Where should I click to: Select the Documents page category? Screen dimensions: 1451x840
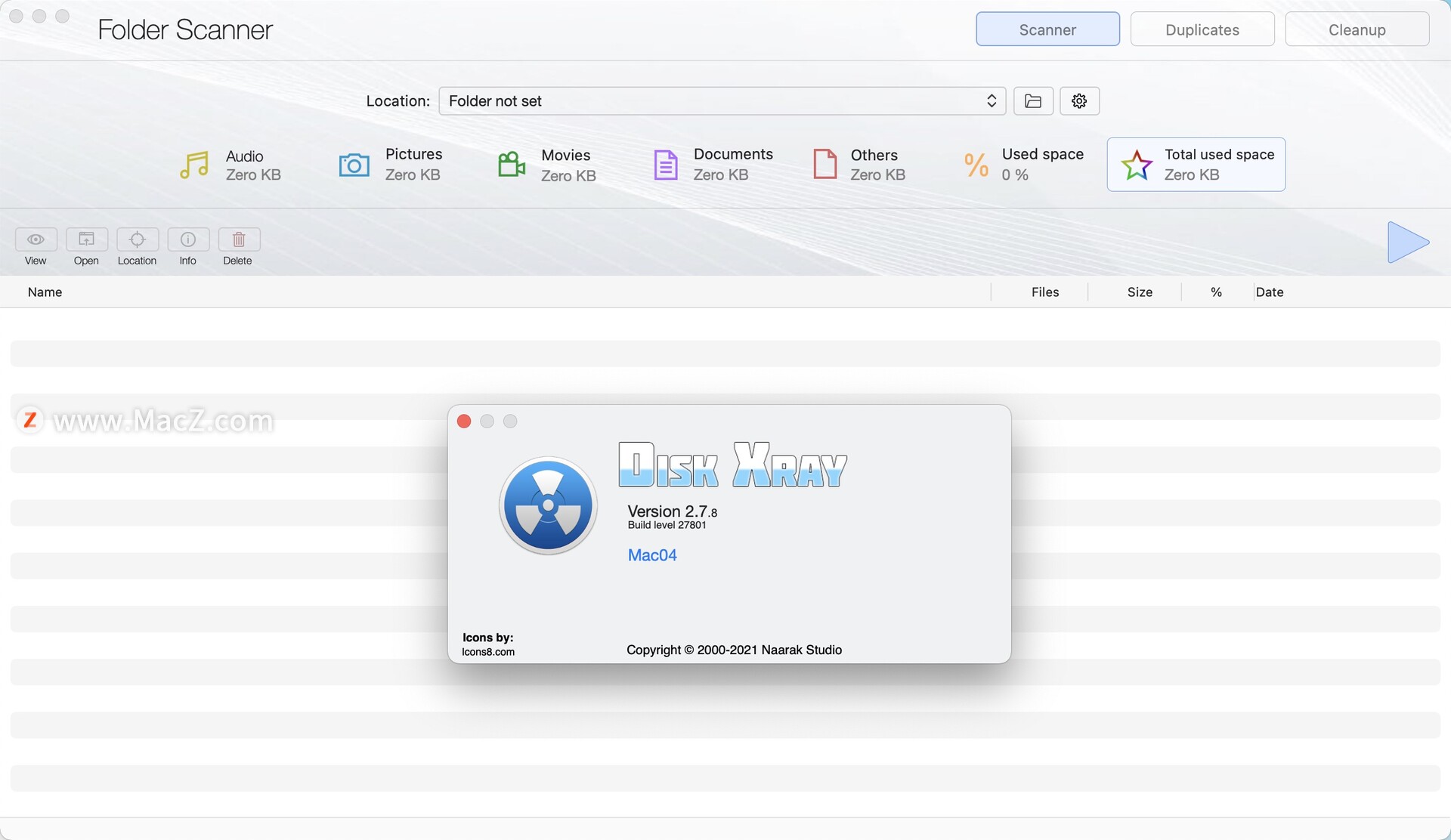666,165
